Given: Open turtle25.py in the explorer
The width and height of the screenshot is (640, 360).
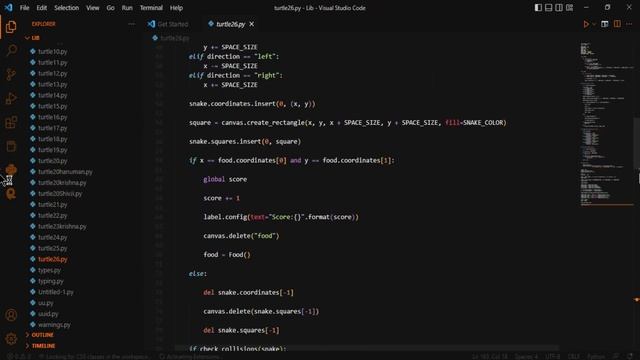Looking at the screenshot, I should (53, 248).
